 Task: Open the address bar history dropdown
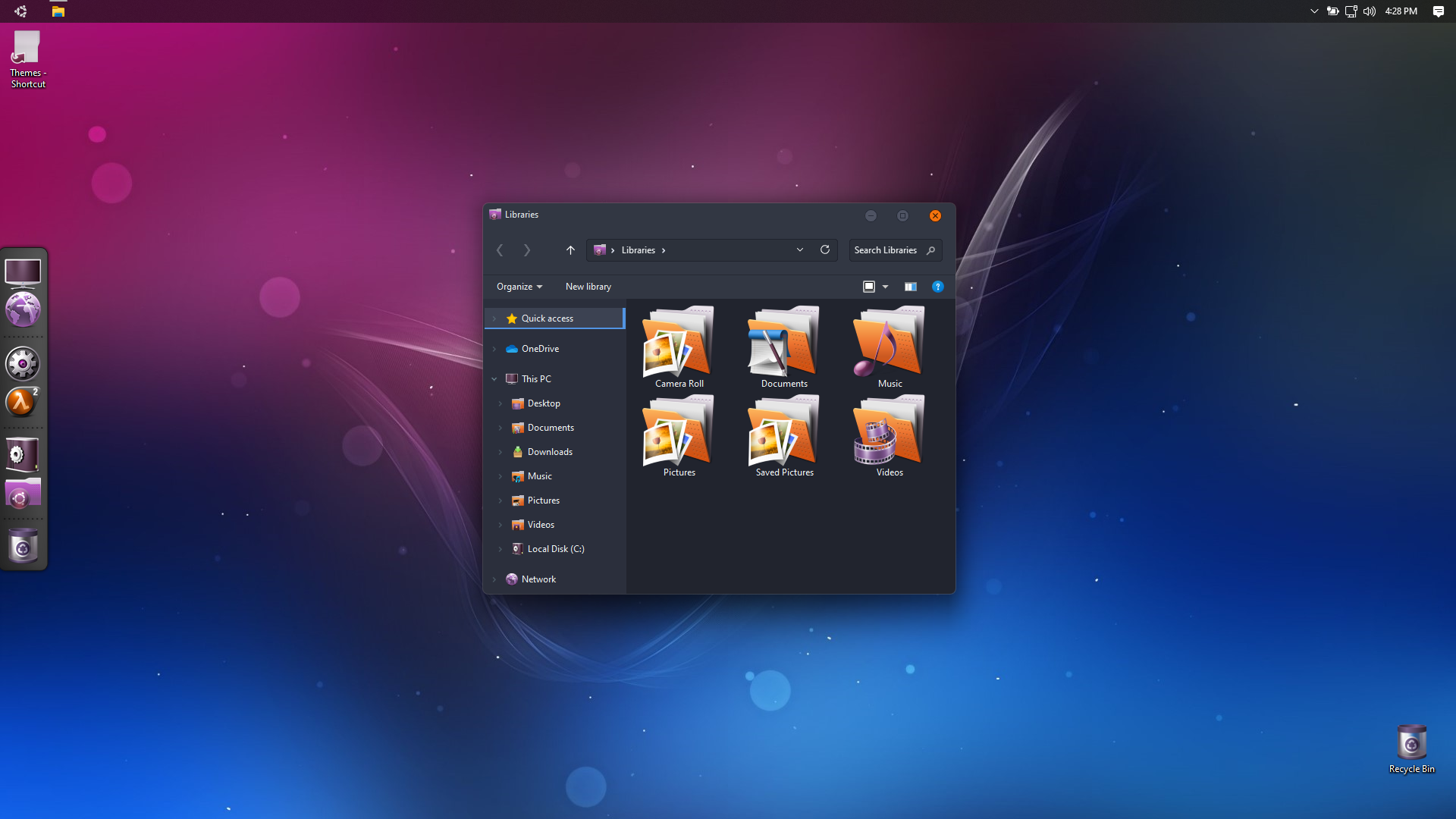(800, 249)
